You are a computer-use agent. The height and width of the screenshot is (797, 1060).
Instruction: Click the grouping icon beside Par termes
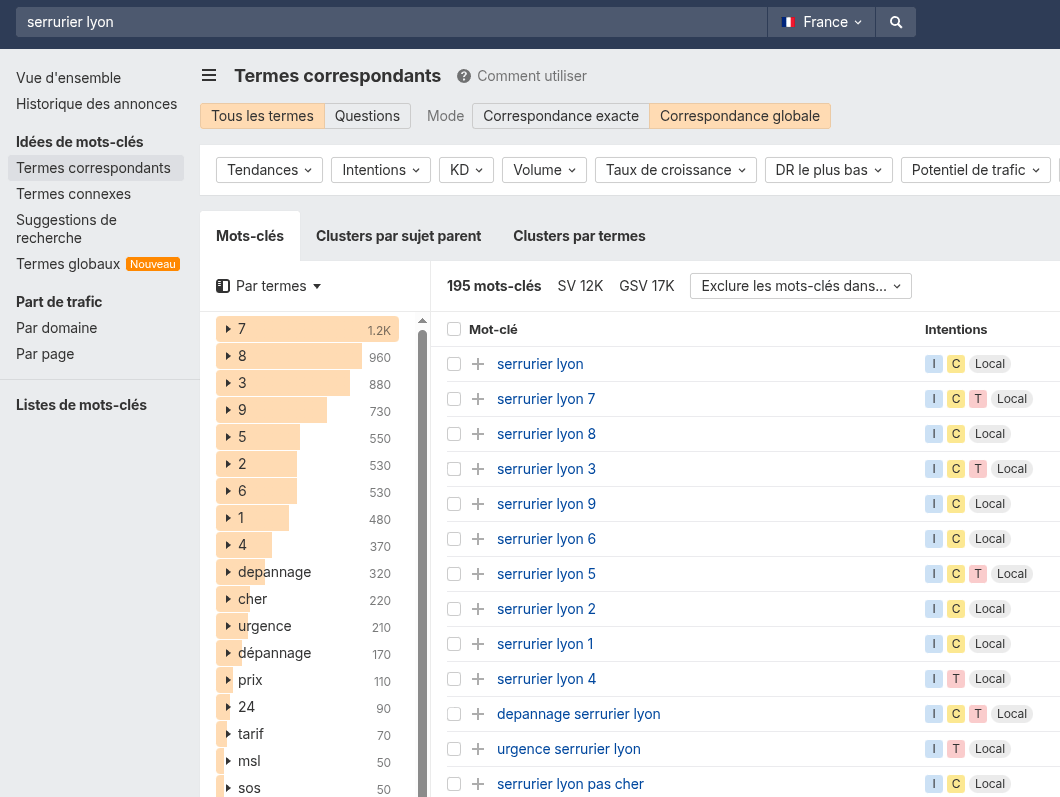point(221,285)
